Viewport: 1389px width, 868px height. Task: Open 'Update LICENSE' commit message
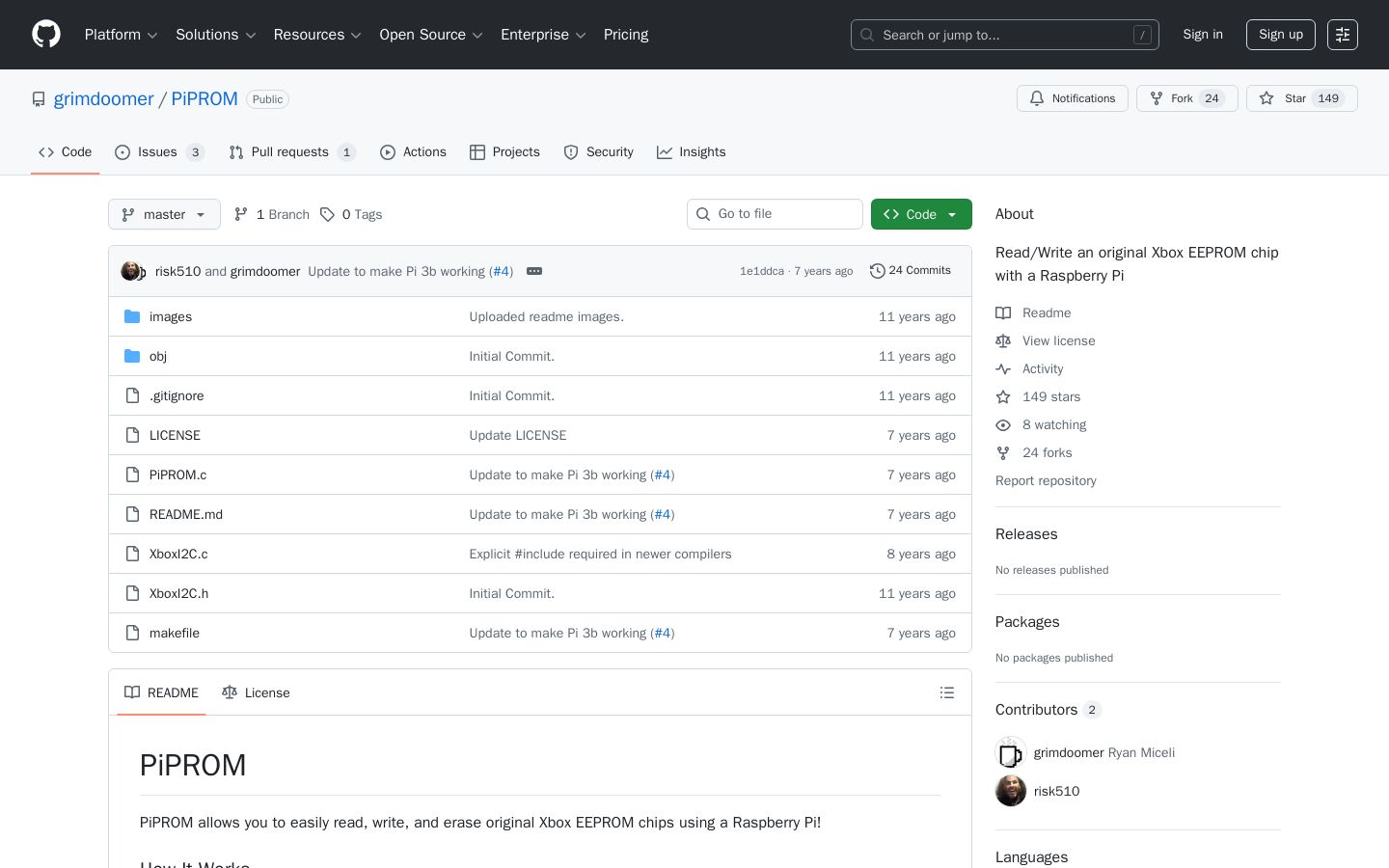coord(518,435)
